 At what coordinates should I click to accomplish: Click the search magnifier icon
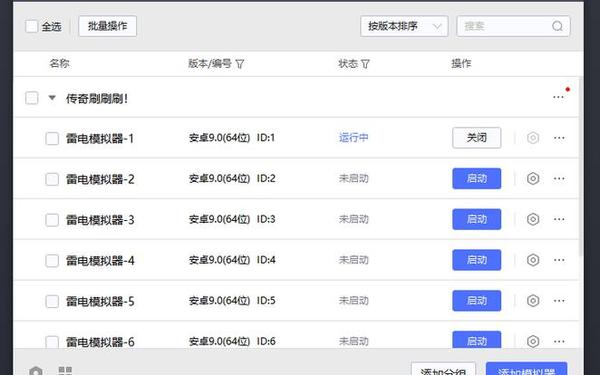click(557, 26)
